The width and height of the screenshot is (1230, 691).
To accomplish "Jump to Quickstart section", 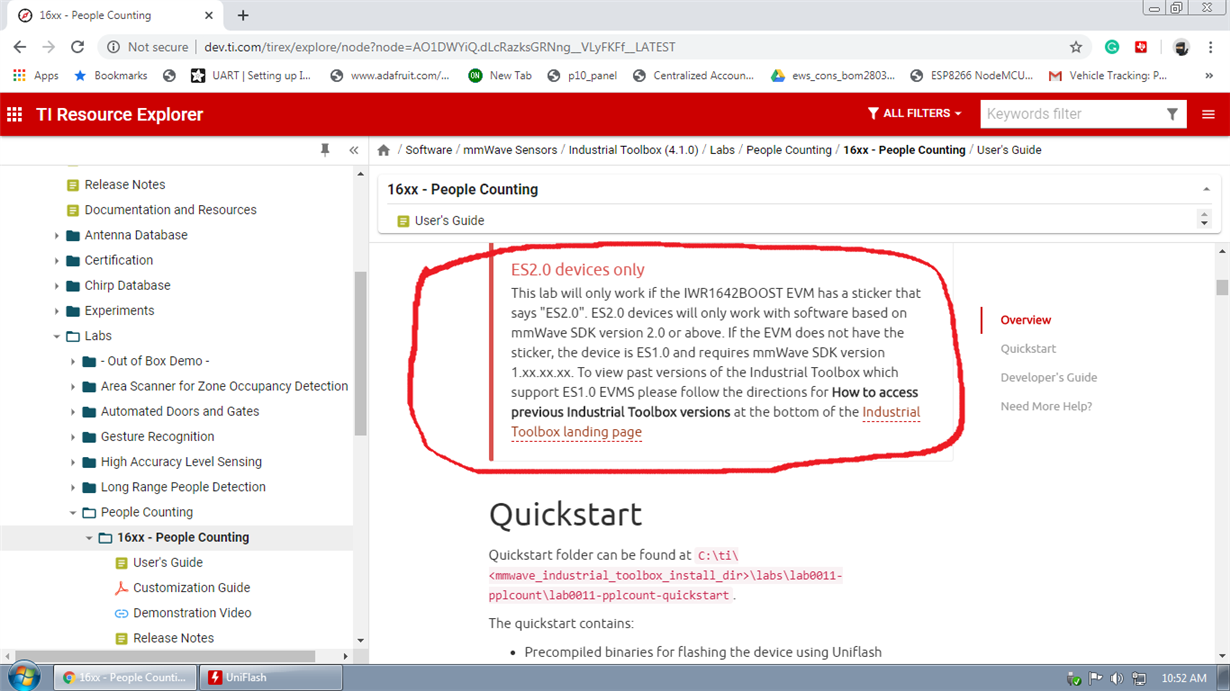I will 1028,349.
